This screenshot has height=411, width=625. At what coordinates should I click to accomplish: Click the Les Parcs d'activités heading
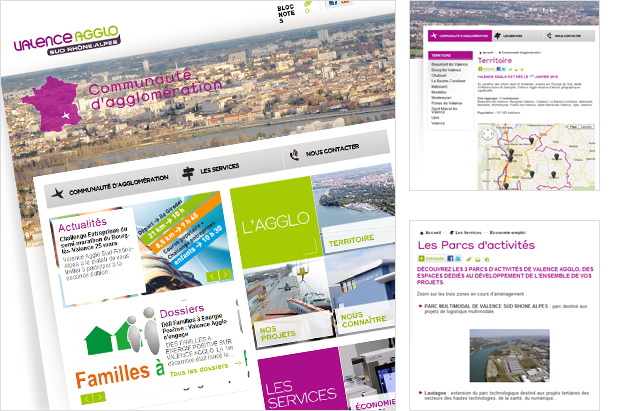tap(476, 245)
